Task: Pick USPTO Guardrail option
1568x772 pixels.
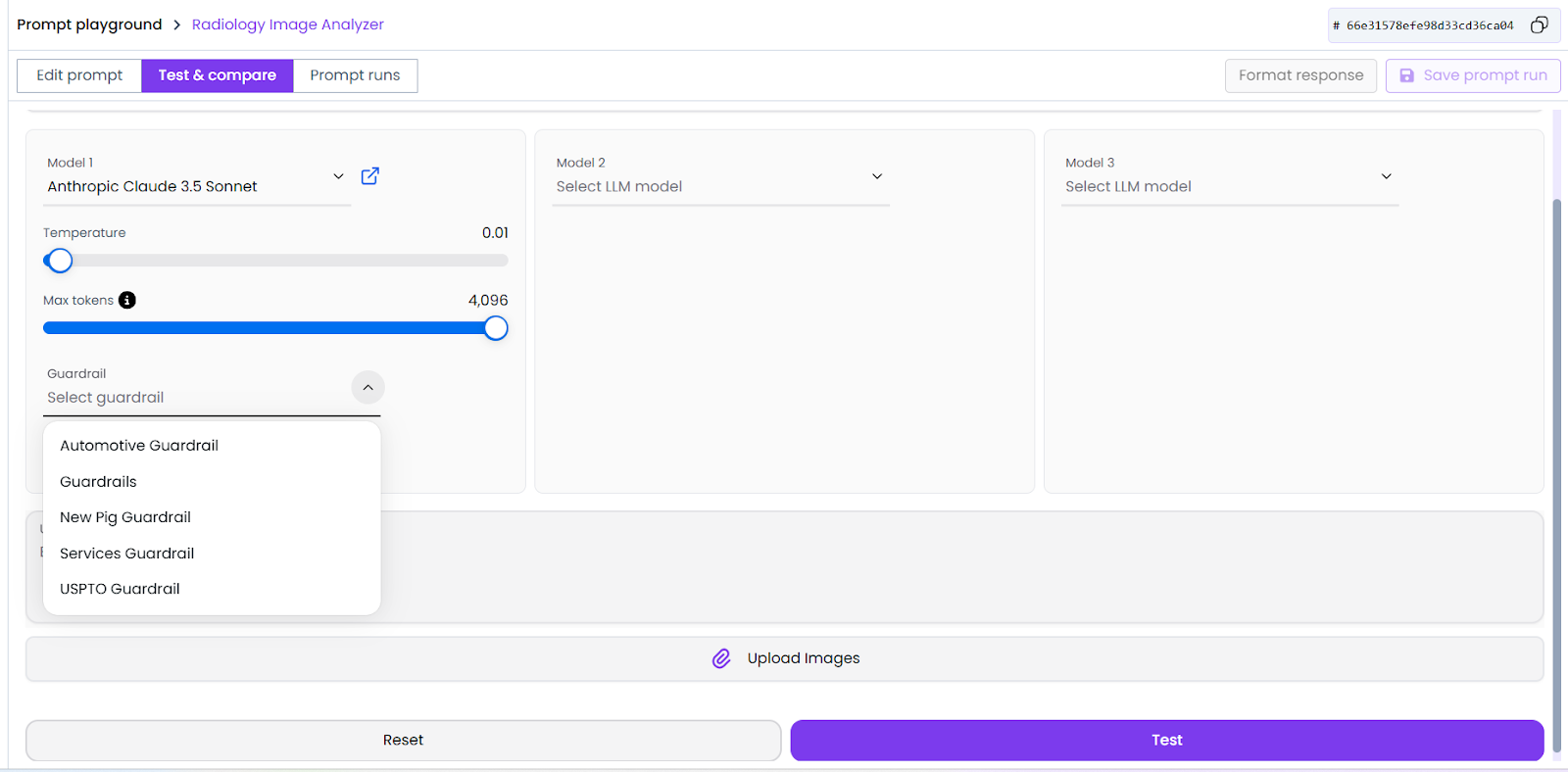Action: (x=120, y=589)
